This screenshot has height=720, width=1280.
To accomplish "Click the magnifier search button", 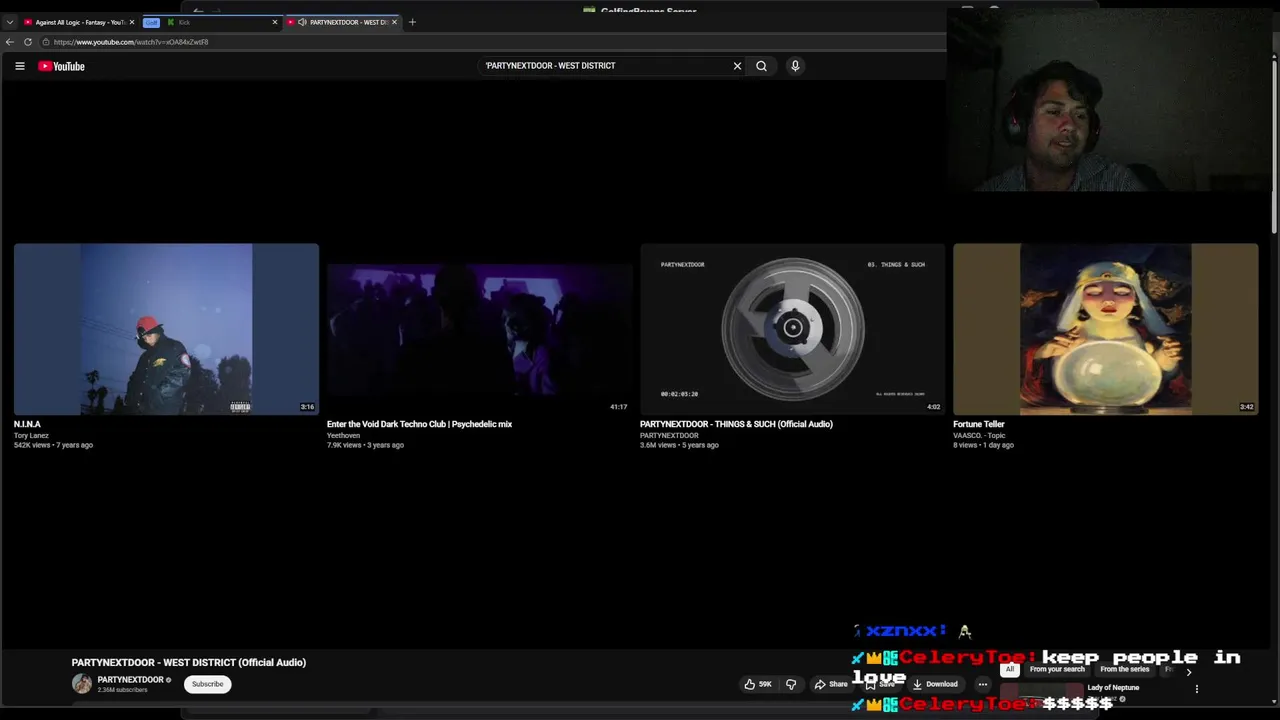I will [761, 66].
